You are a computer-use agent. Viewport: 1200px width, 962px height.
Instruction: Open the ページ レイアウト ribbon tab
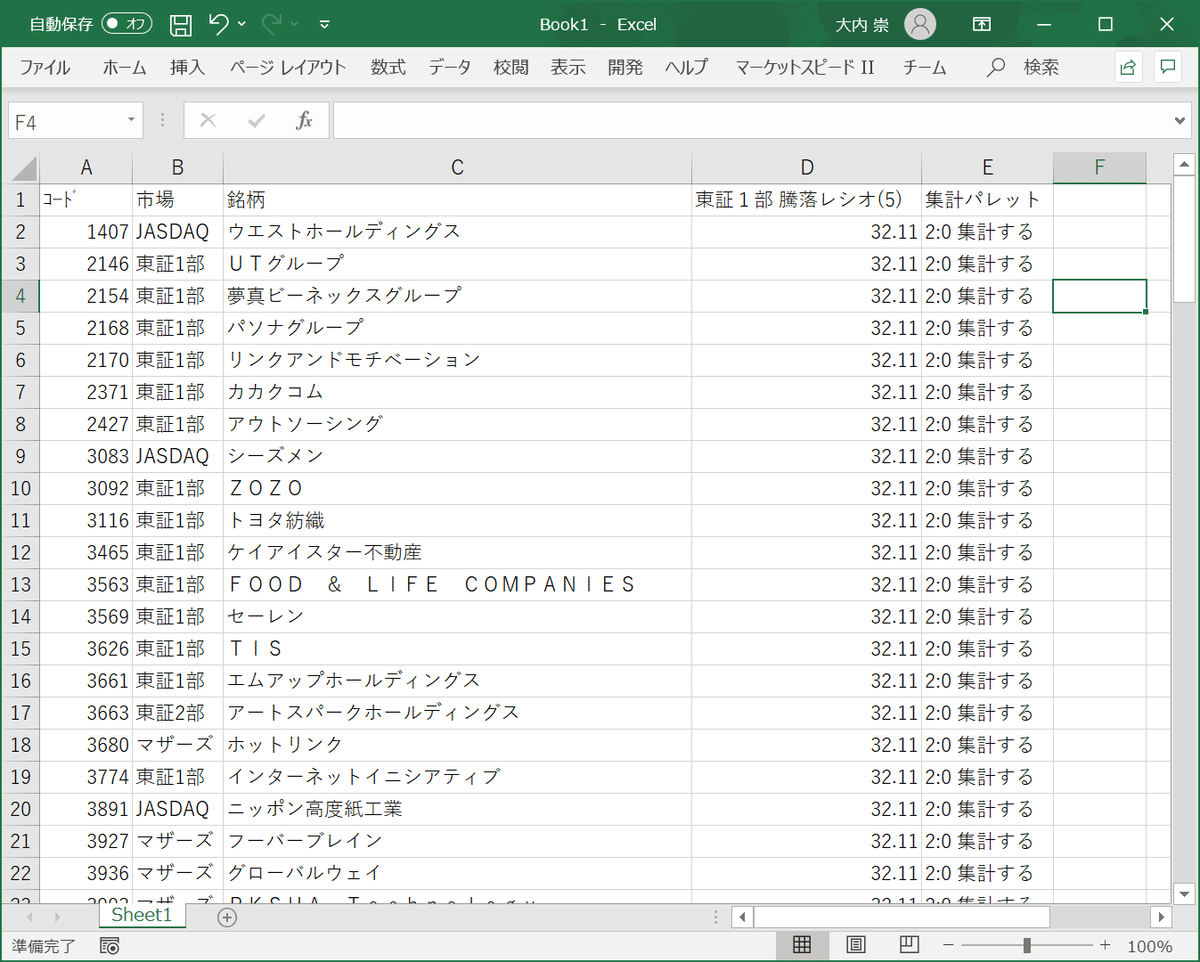pos(288,67)
